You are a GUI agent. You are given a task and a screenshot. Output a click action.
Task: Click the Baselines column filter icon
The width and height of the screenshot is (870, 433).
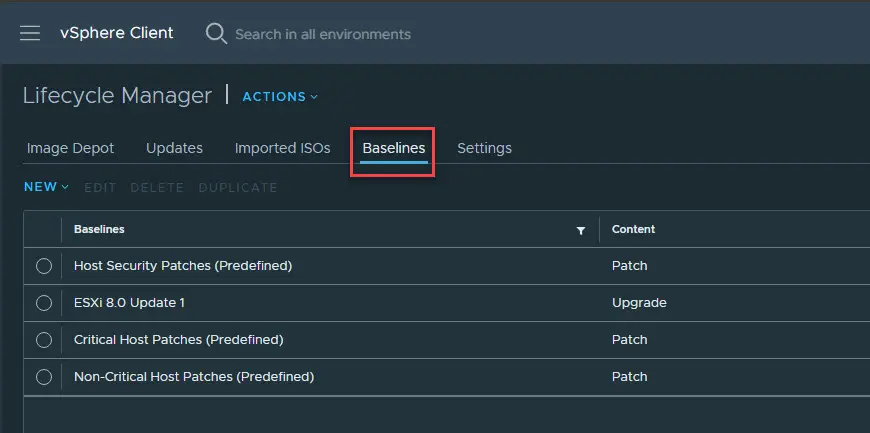[581, 230]
